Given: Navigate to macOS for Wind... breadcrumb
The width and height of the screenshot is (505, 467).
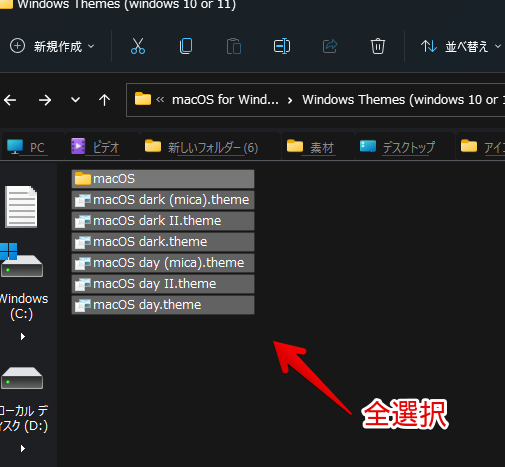Looking at the screenshot, I should point(225,99).
